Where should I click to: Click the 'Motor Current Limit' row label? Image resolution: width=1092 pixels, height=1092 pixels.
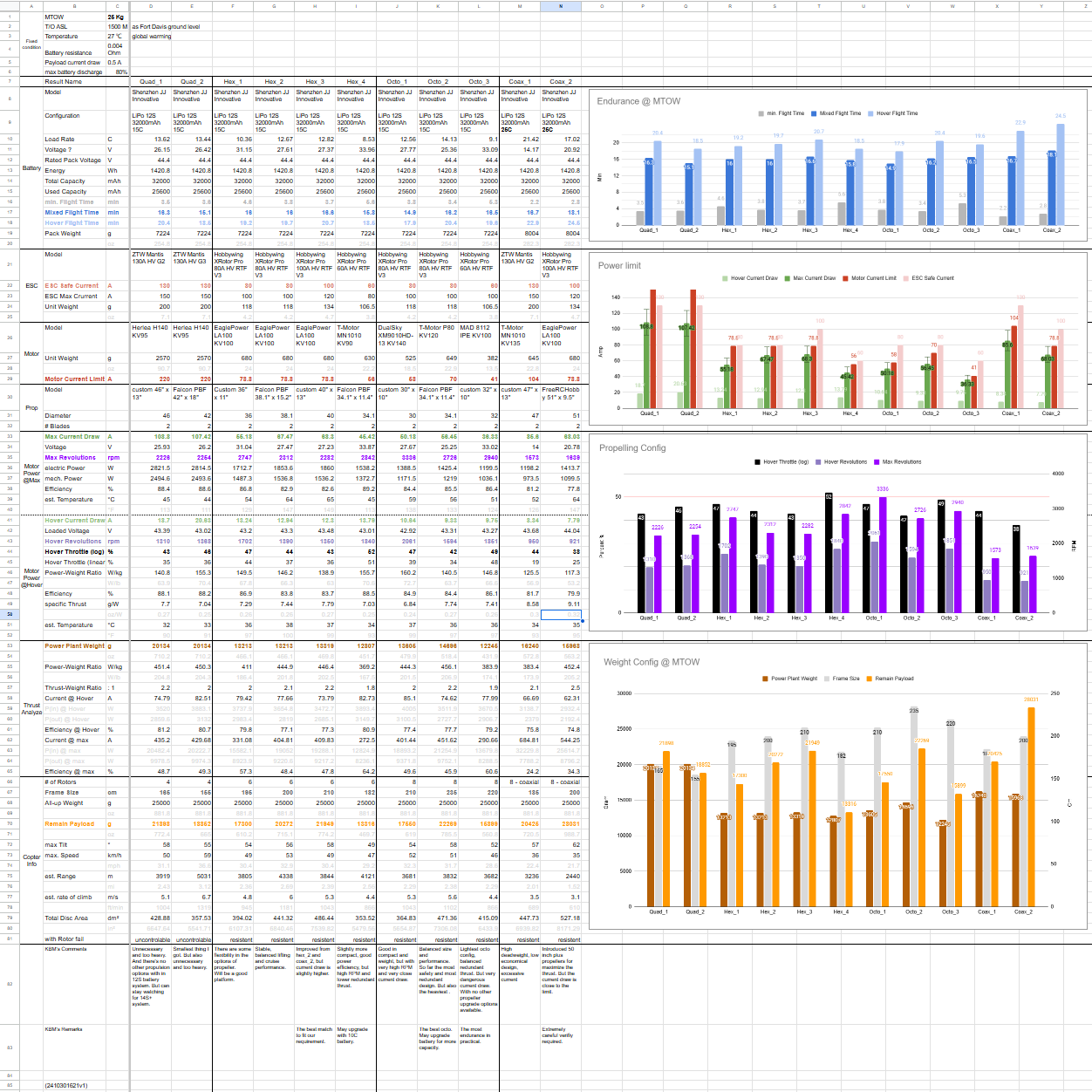tap(74, 379)
